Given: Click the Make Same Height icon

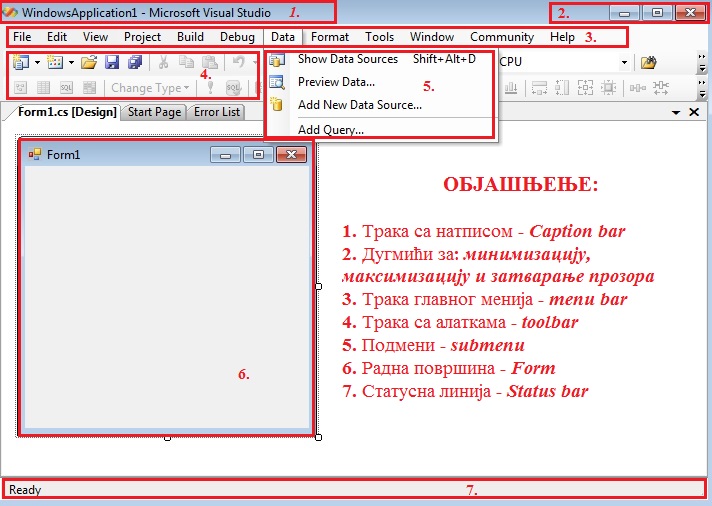Looking at the screenshot, I should tap(562, 88).
